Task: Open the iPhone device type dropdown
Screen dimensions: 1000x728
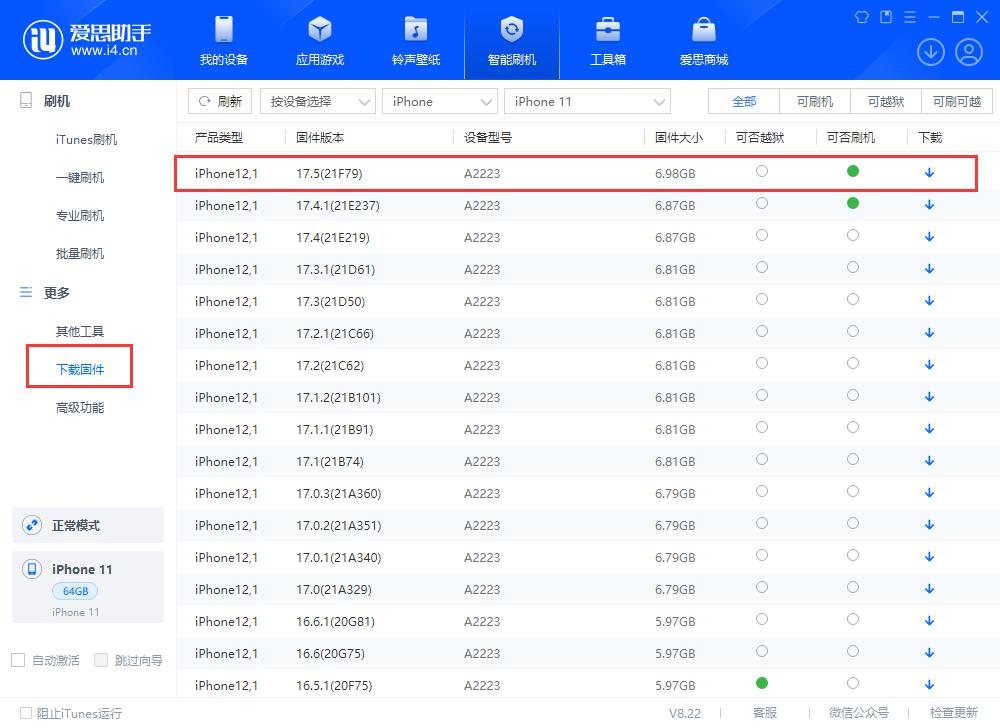Action: 440,101
